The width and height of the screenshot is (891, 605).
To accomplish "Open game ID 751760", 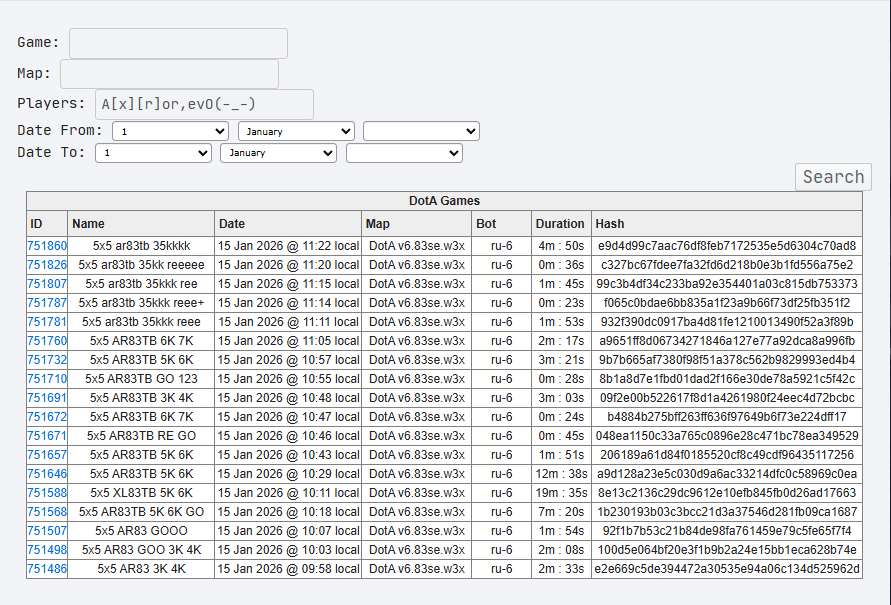I will tap(47, 341).
